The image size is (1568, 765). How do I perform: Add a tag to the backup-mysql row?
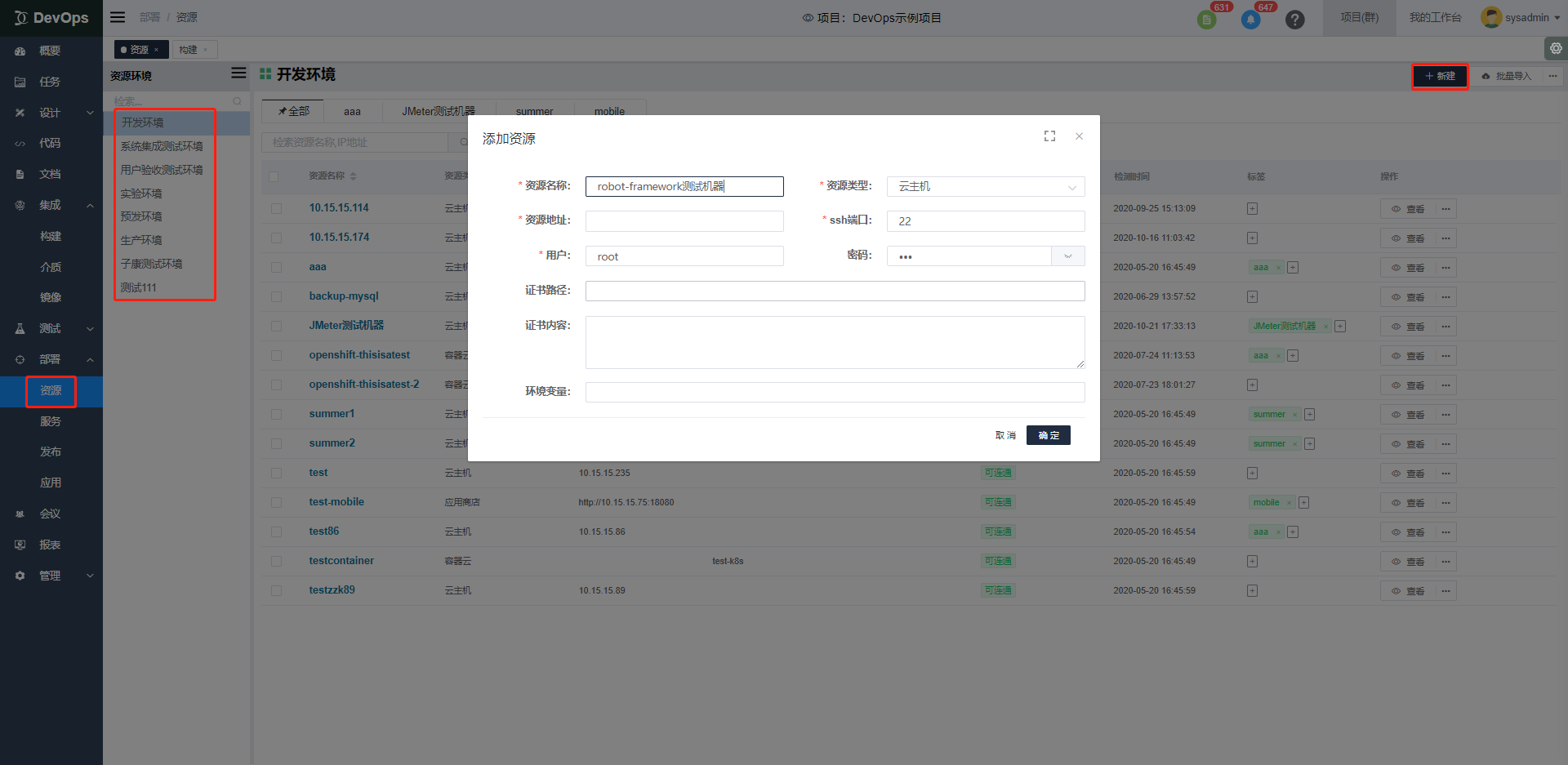click(x=1253, y=297)
